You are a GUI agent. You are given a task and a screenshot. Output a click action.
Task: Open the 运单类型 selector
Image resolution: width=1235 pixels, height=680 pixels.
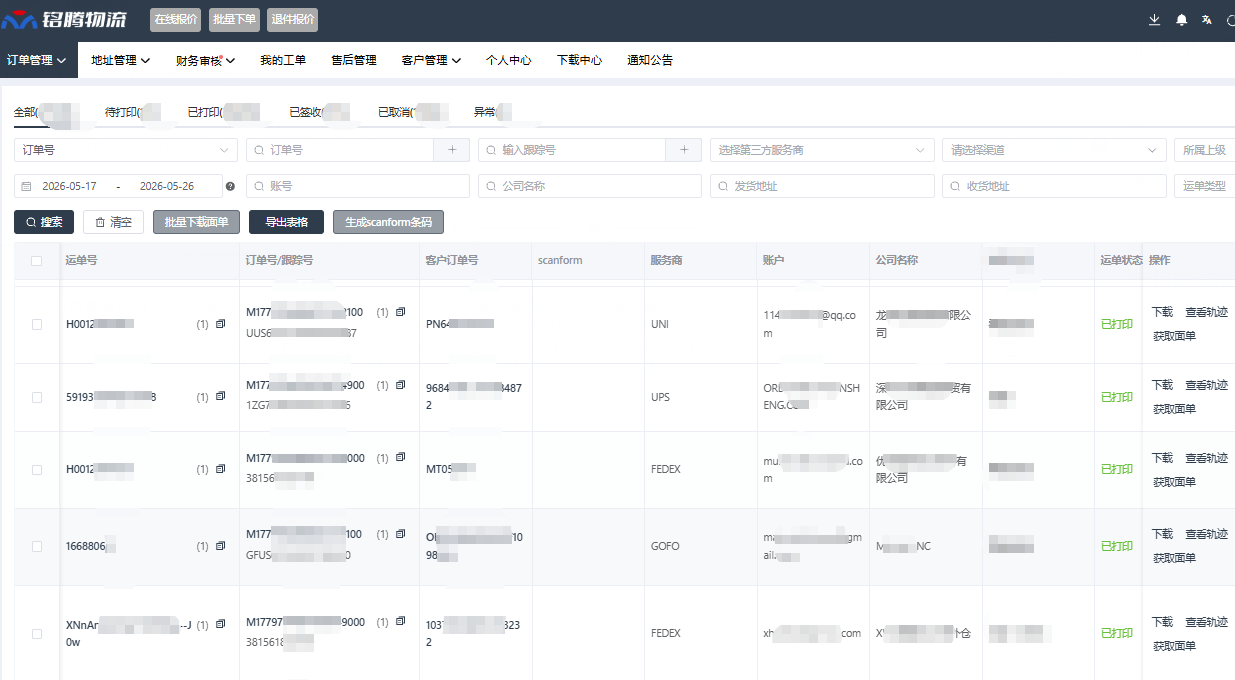click(1204, 186)
